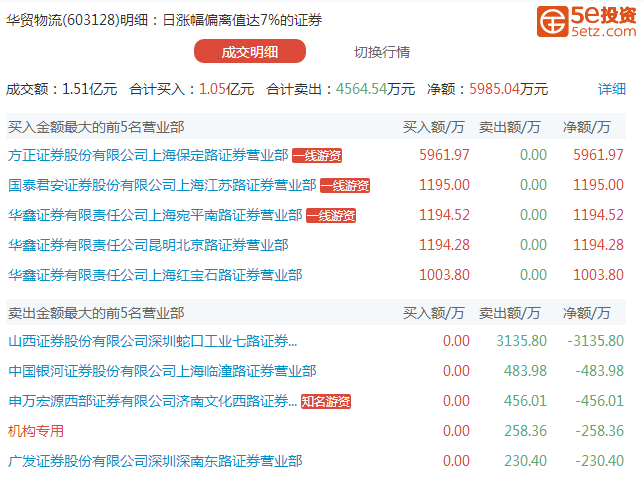Click the 1194.28 buy amount cell
Image resolution: width=644 pixels, height=483 pixels.
coord(444,245)
